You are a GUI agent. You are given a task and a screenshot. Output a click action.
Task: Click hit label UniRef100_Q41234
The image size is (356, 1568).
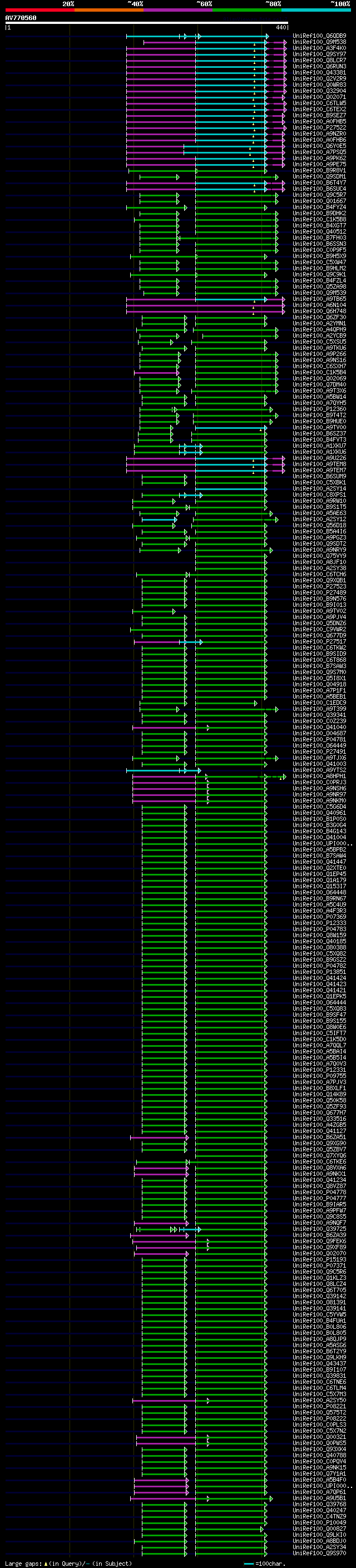[x=319, y=1180]
